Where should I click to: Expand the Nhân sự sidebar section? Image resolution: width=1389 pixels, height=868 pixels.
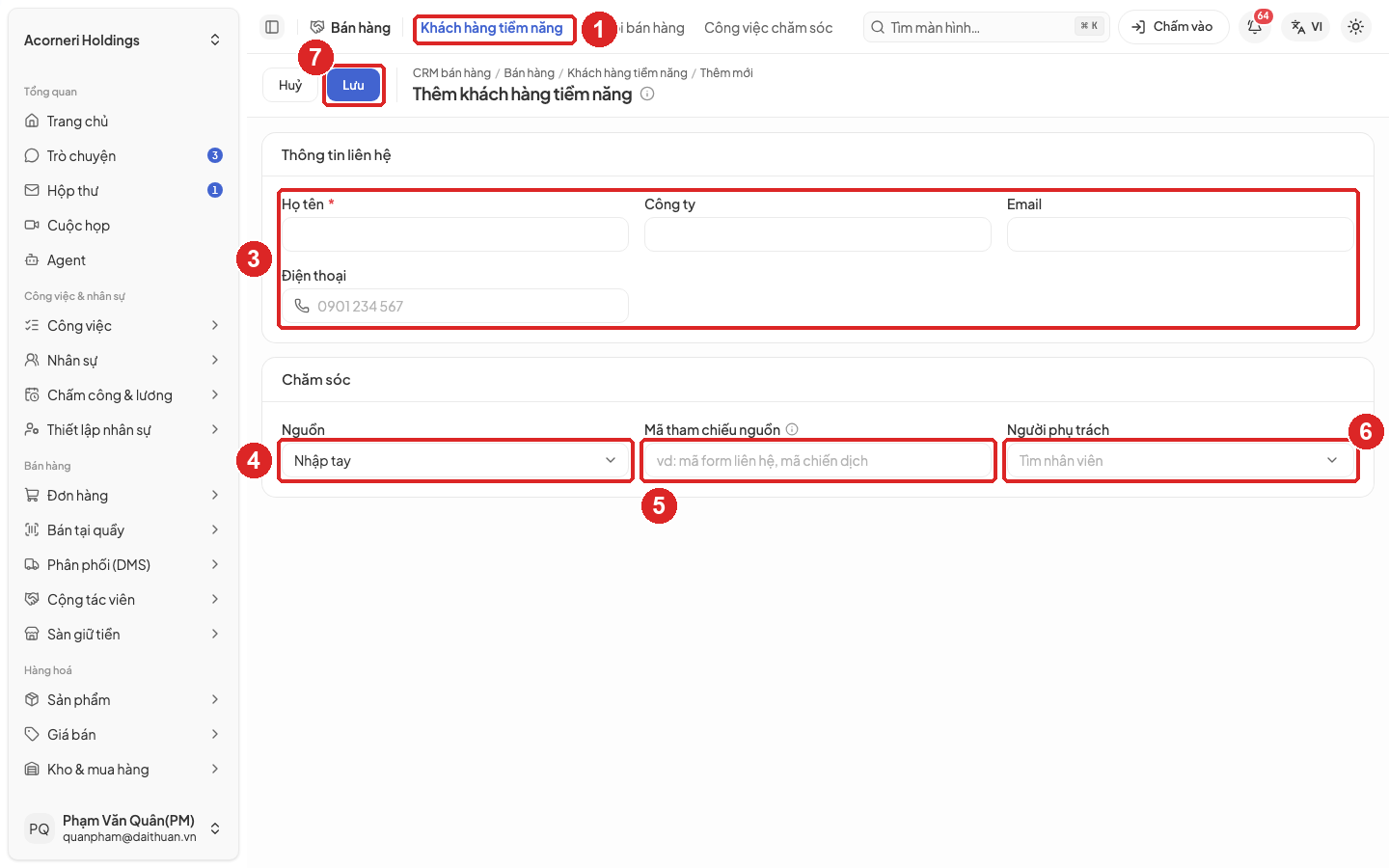point(123,360)
